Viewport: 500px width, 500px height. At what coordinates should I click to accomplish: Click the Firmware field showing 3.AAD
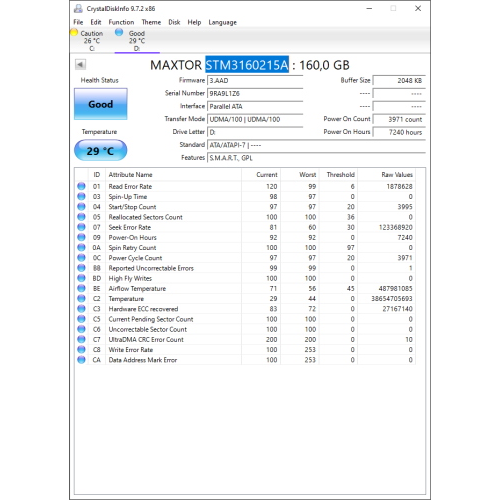pos(255,81)
